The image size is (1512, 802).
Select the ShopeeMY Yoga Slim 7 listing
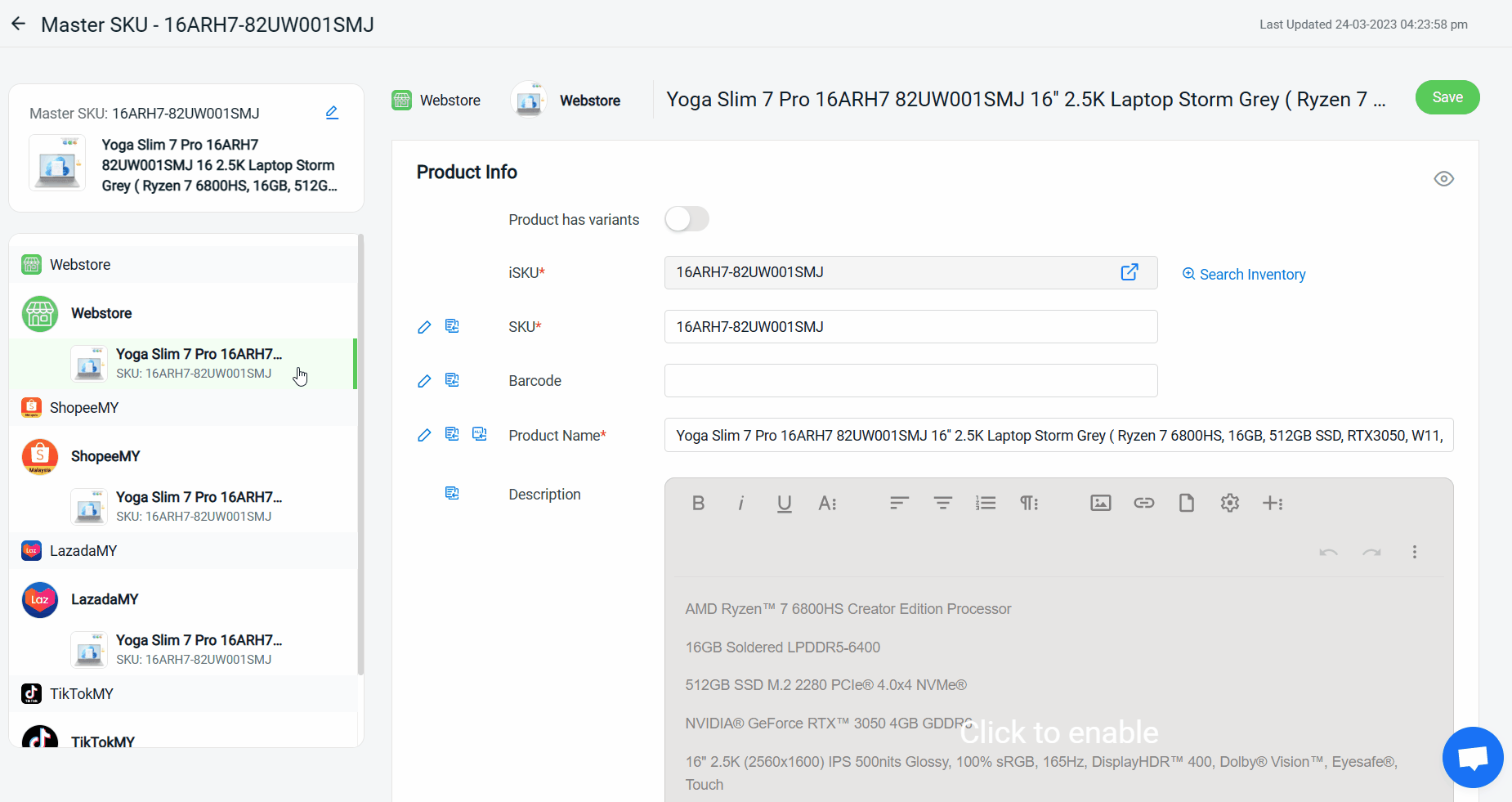[198, 506]
